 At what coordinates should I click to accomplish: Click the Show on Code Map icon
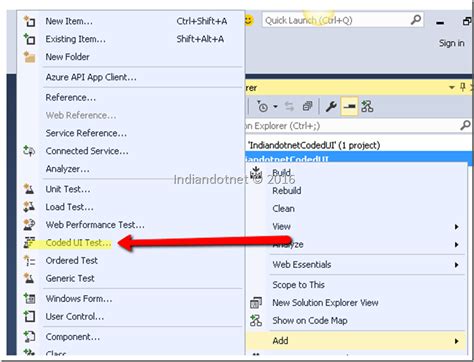[256, 321]
